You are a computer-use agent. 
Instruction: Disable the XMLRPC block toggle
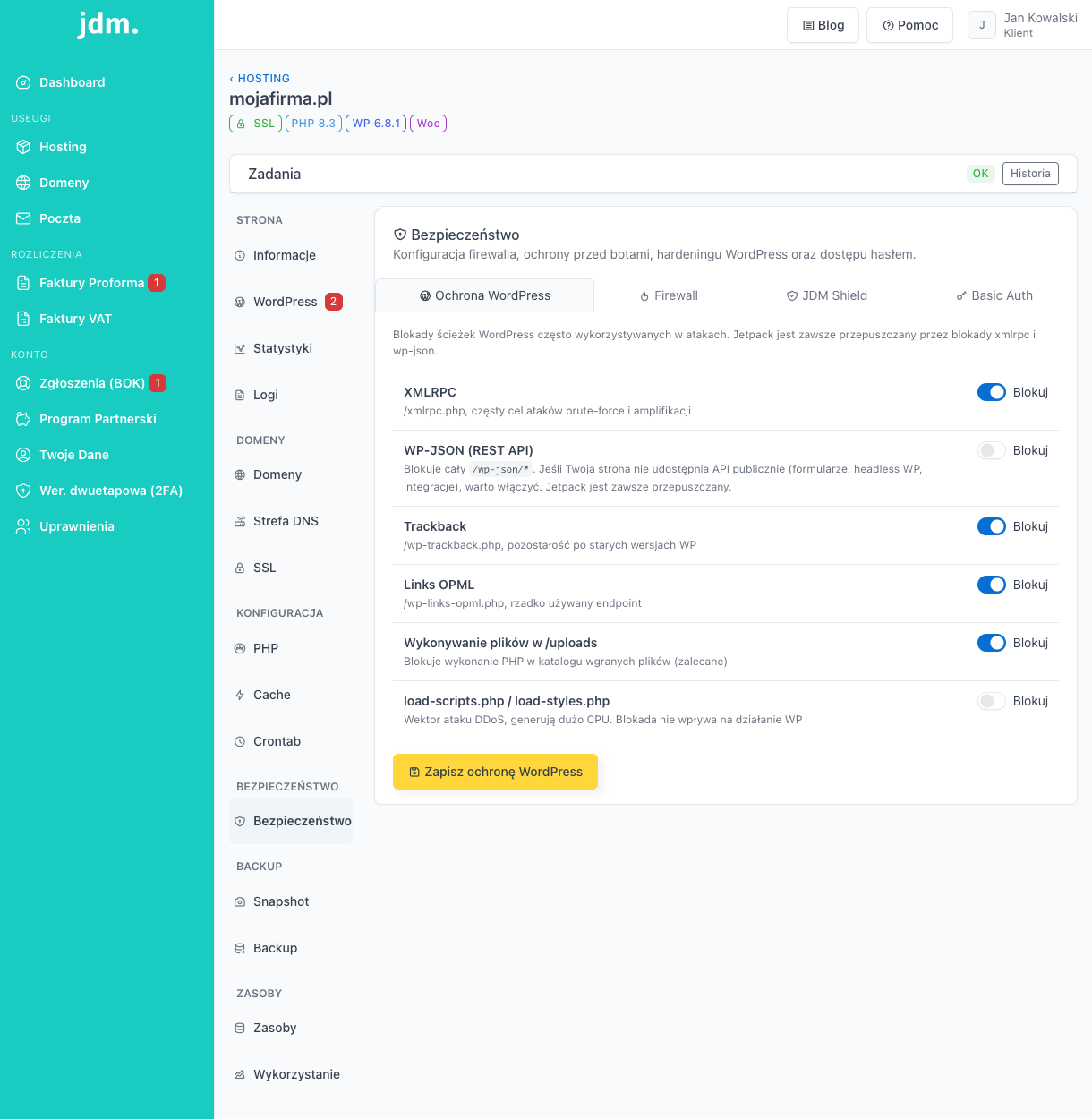pyautogui.click(x=992, y=392)
